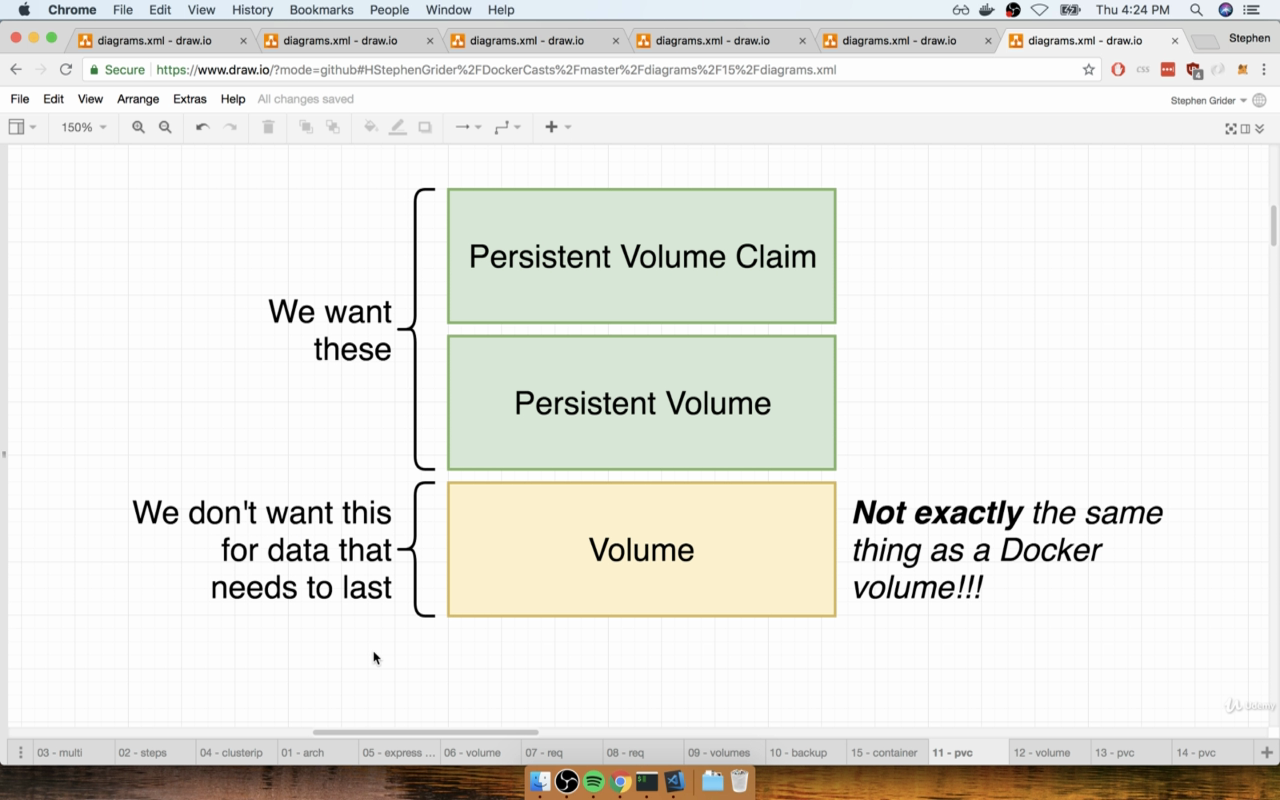Open the View menu in draw.io
The width and height of the screenshot is (1280, 800).
pos(90,99)
